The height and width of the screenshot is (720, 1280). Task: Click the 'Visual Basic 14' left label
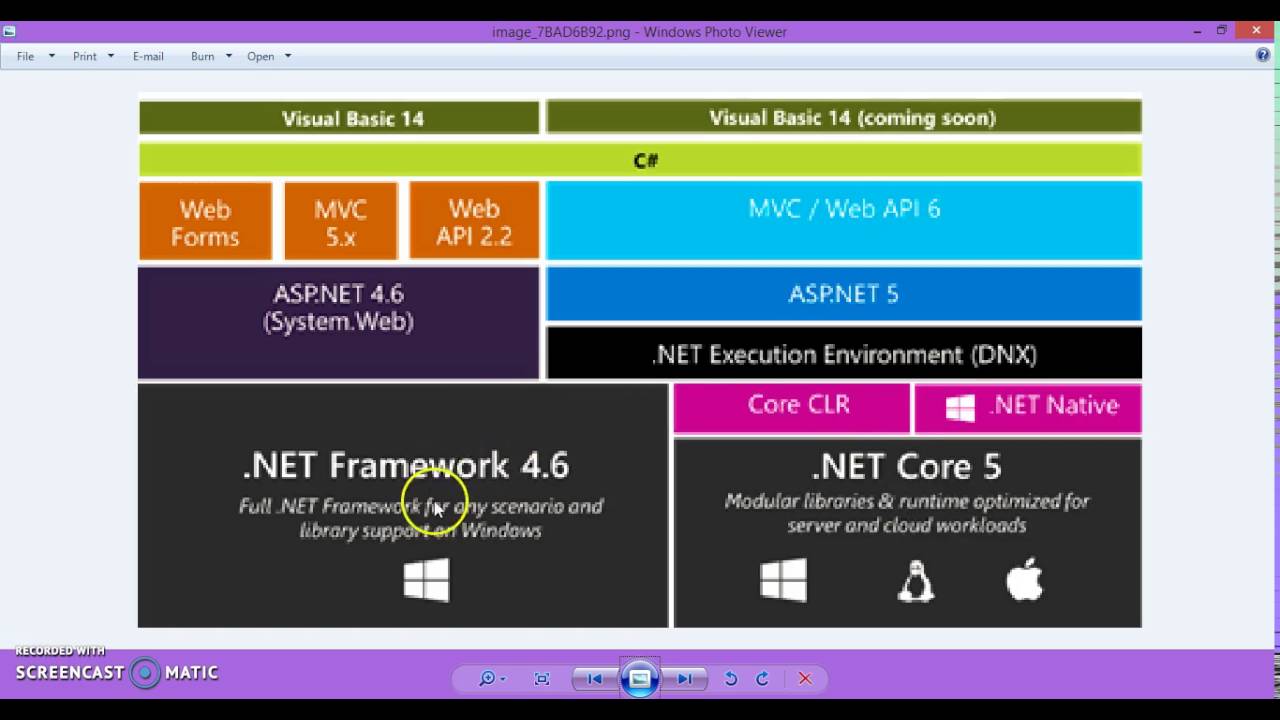pyautogui.click(x=353, y=118)
